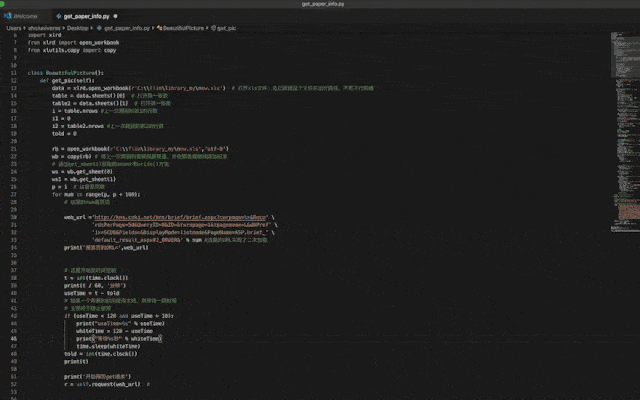Click the Python icon in the breadcrumb path
640x400 pixels.
click(x=99, y=28)
